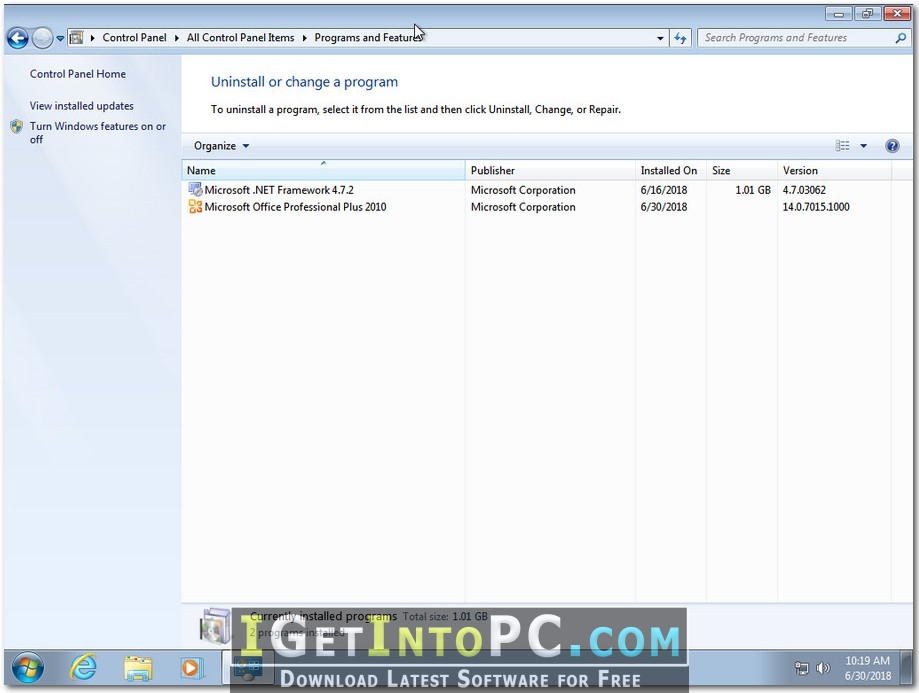Expand the arrow after All Control Panel Items
The width and height of the screenshot is (919, 693).
coord(304,38)
